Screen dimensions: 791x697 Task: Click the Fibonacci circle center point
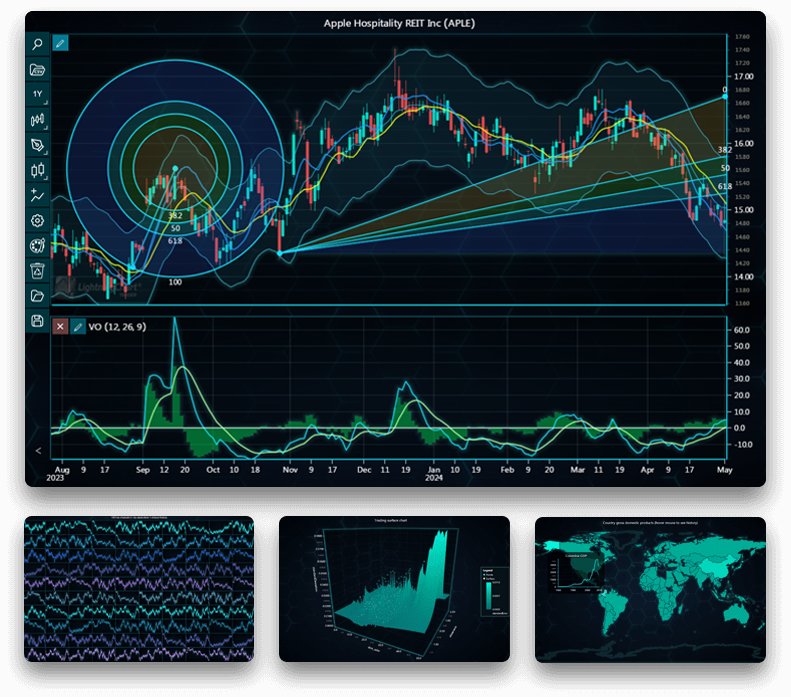tap(175, 169)
